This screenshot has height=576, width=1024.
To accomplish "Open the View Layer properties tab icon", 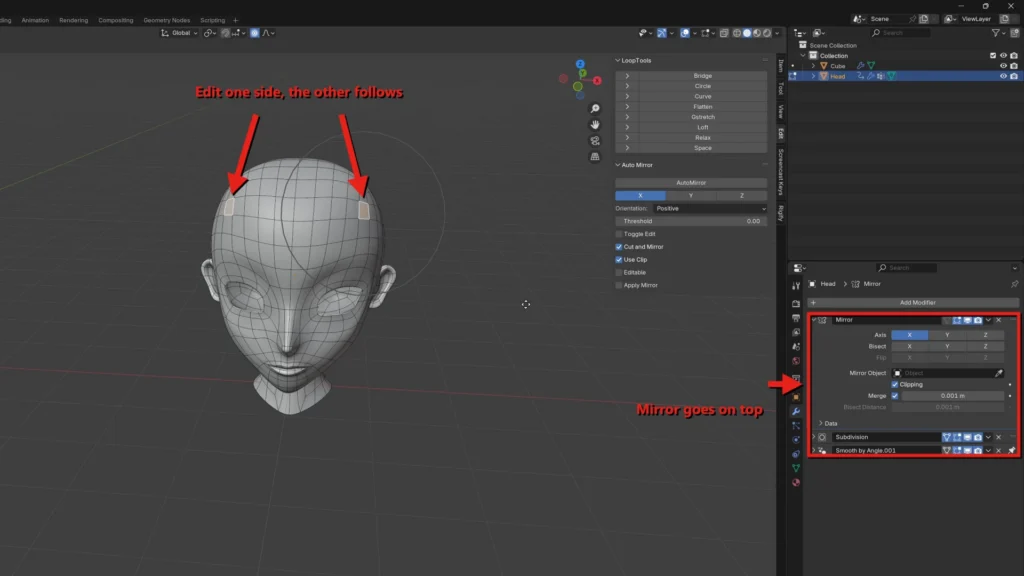I will pos(796,332).
